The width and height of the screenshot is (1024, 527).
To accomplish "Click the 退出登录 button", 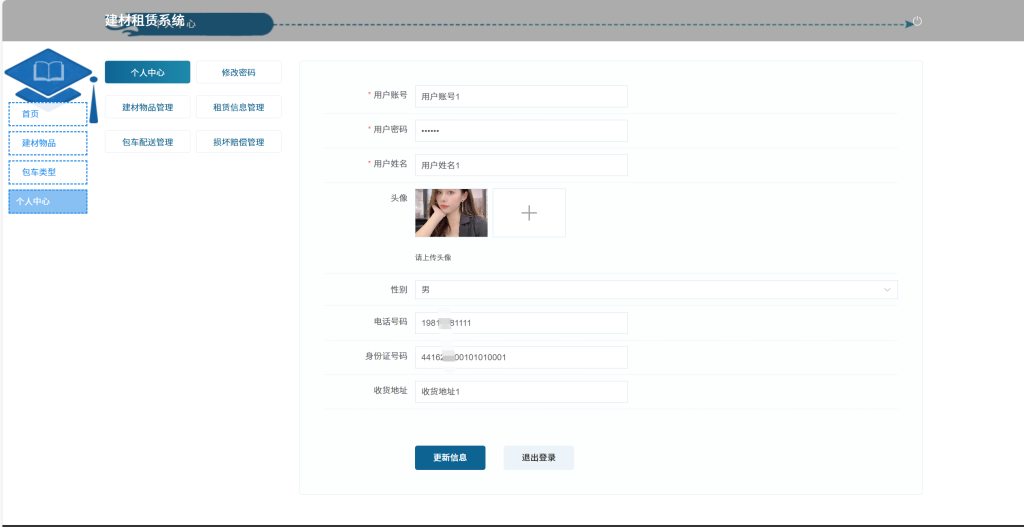I will pyautogui.click(x=539, y=458).
